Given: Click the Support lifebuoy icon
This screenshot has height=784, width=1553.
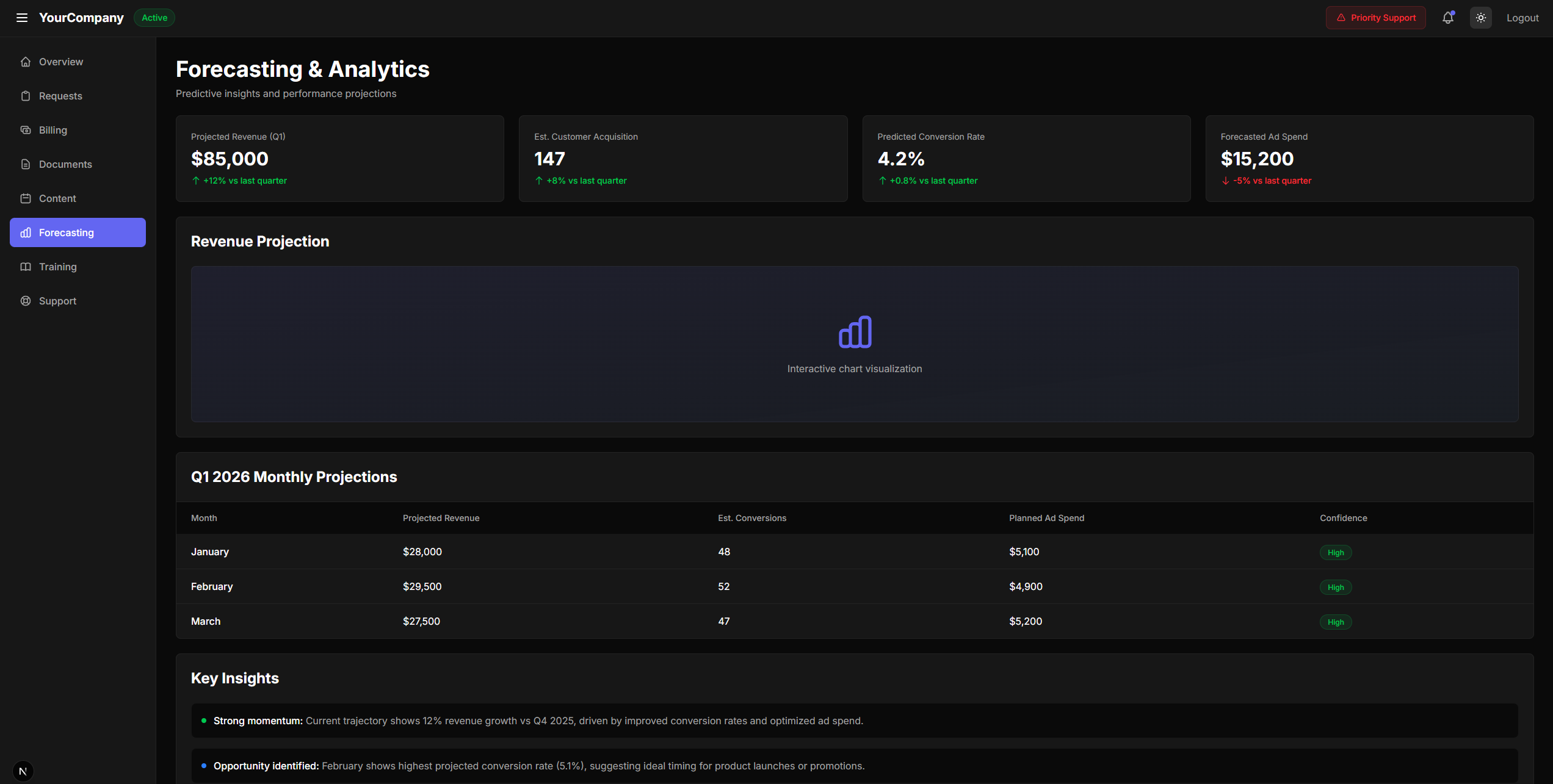Looking at the screenshot, I should 26,301.
